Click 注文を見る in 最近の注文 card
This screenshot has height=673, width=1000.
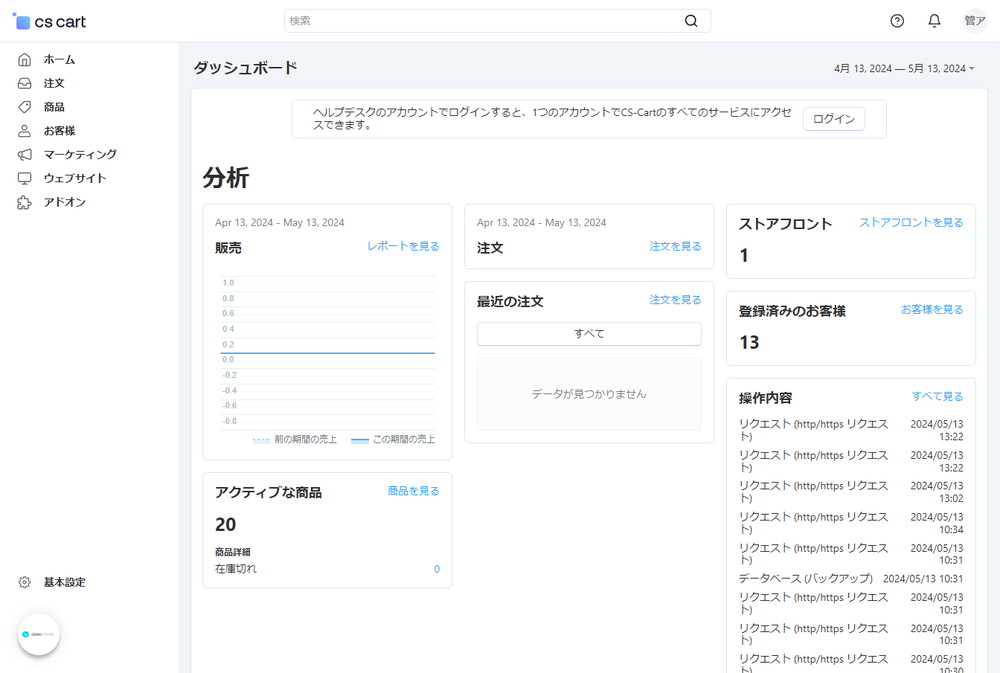(x=675, y=300)
